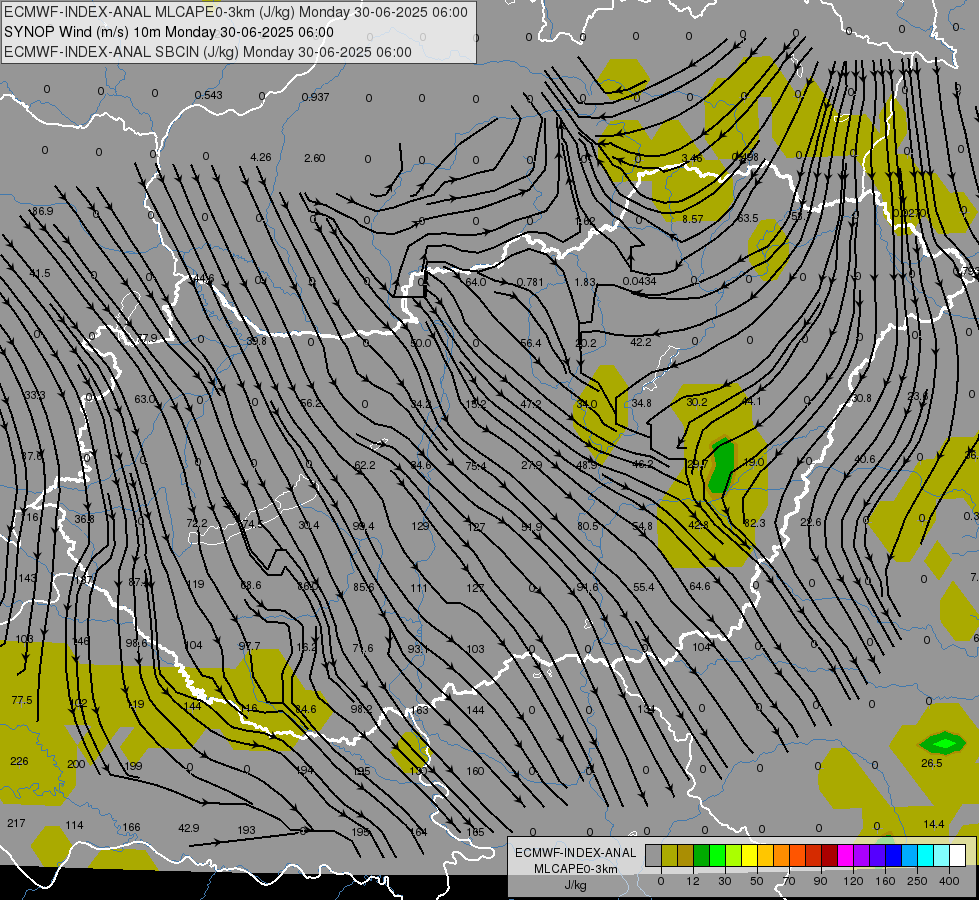This screenshot has height=900, width=979.
Task: Click the map value 217
Action: (16, 823)
